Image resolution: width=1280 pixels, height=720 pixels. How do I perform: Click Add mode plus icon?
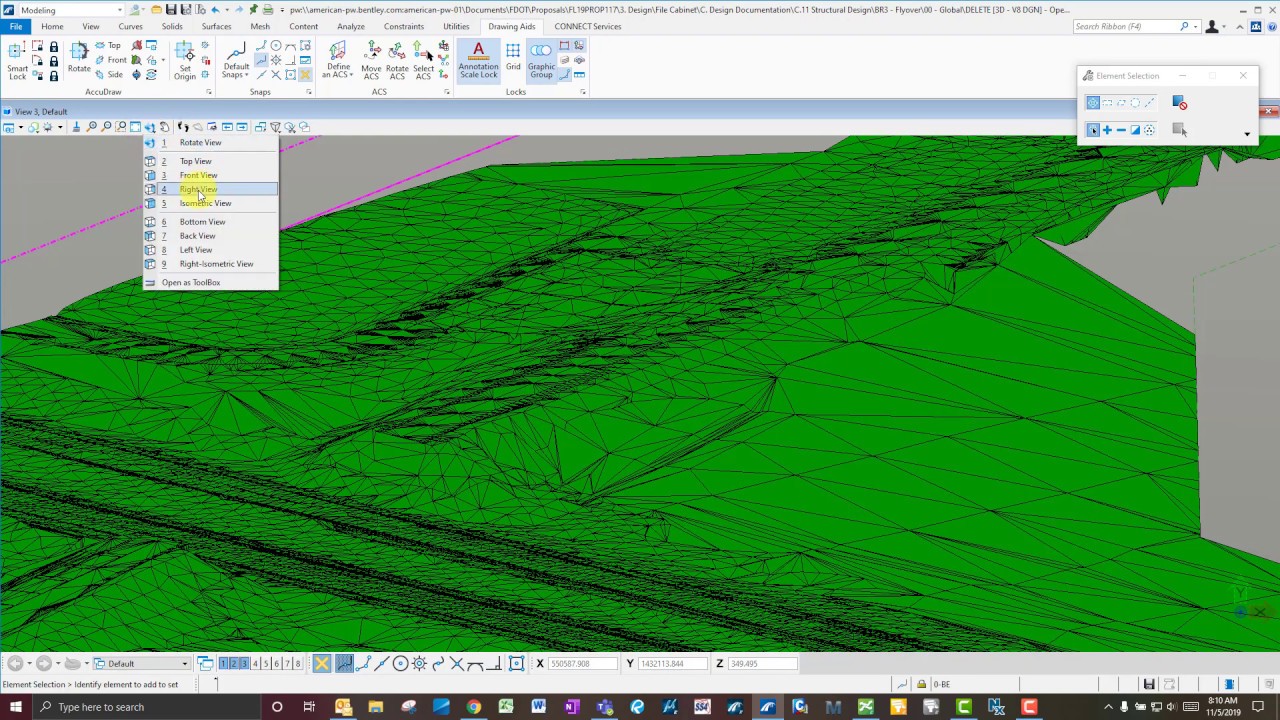1107,130
